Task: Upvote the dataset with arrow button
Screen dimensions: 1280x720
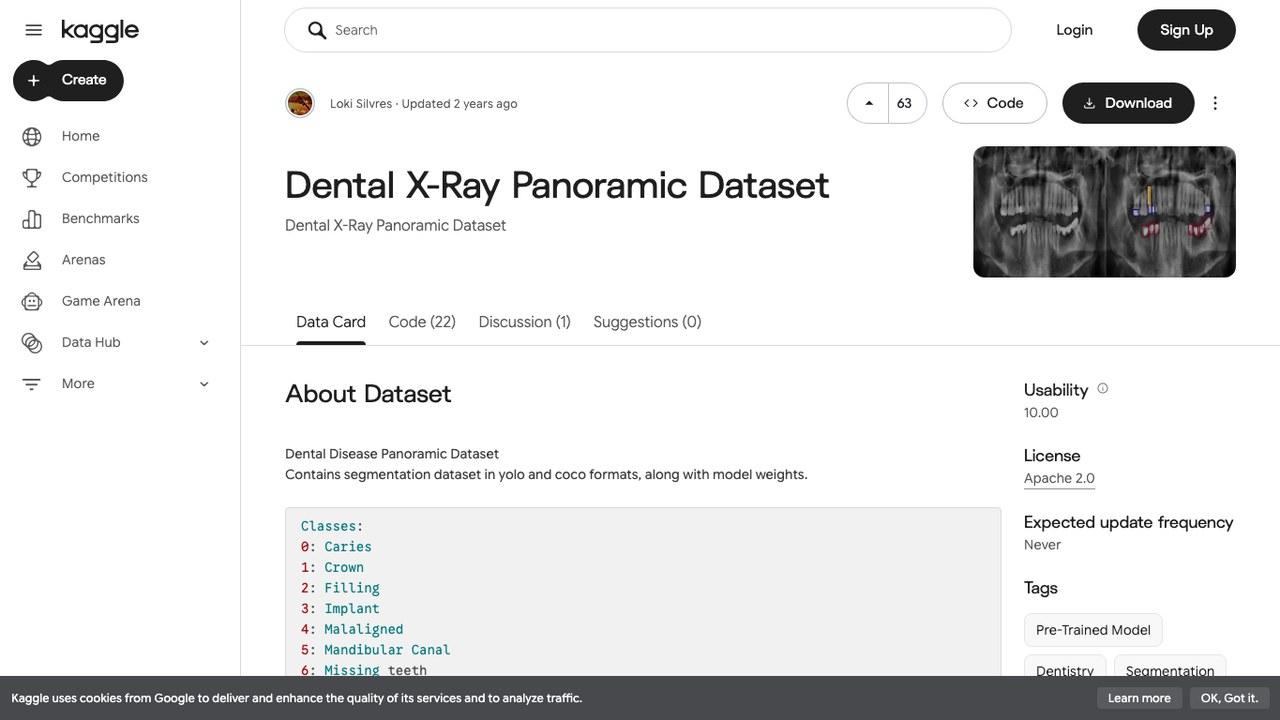Action: pos(868,103)
